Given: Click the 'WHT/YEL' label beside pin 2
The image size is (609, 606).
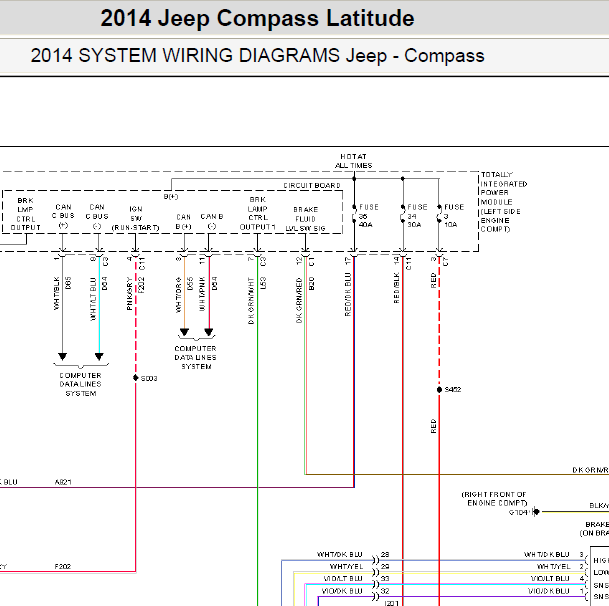Looking at the screenshot, I should pyautogui.click(x=553, y=567).
